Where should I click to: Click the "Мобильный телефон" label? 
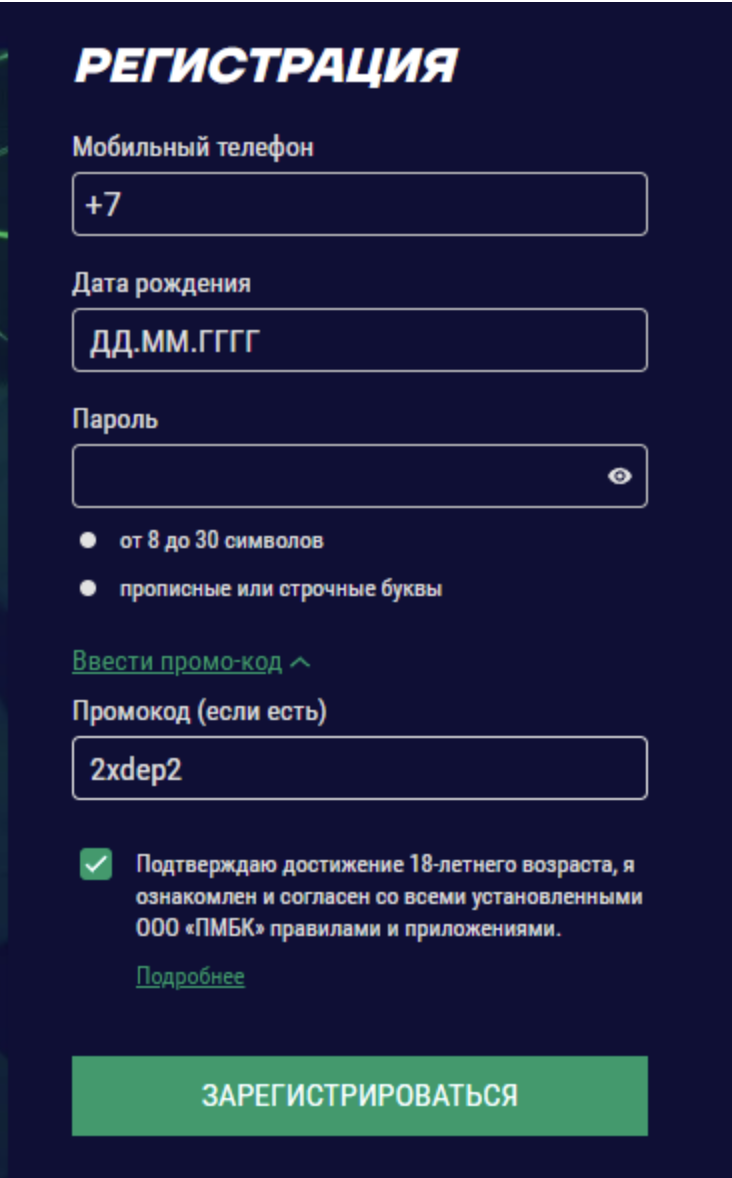coord(193,148)
